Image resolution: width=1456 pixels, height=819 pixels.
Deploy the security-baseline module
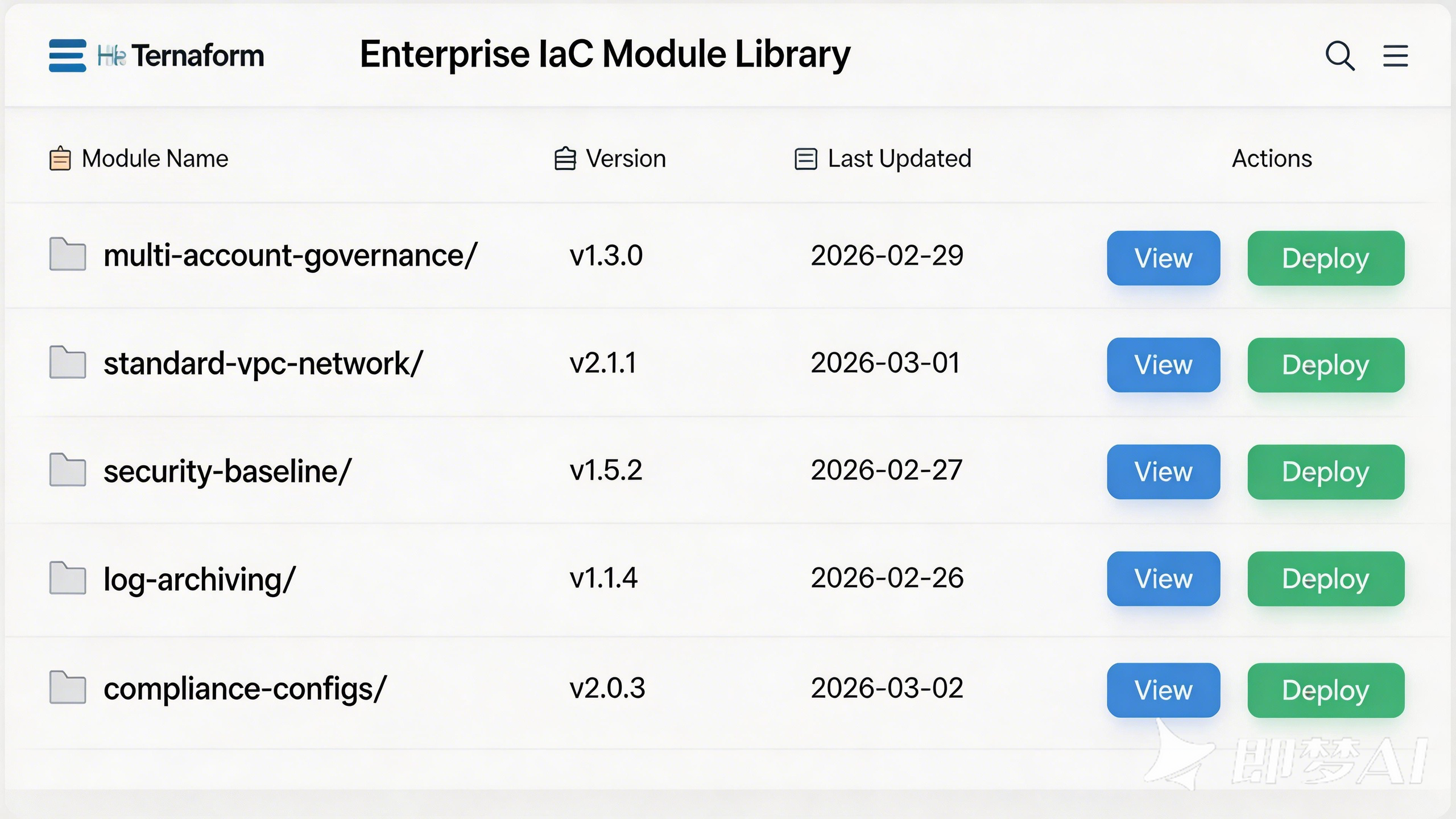[x=1325, y=472]
